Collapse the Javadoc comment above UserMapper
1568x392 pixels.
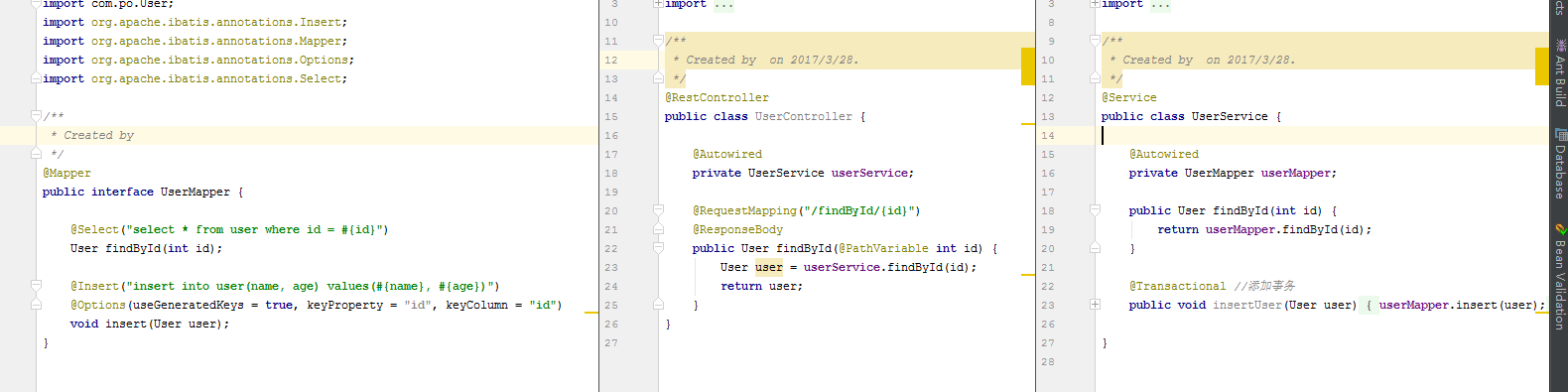[x=36, y=116]
